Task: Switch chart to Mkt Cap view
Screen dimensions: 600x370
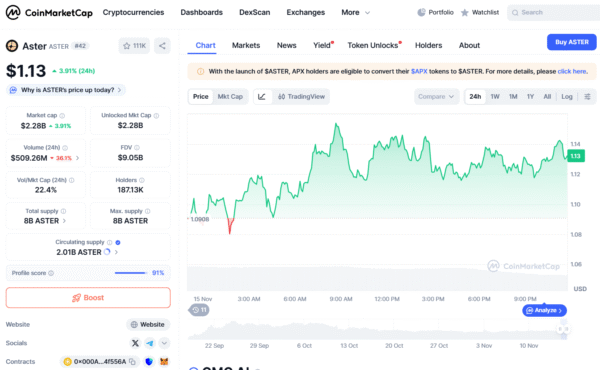Action: tap(230, 97)
